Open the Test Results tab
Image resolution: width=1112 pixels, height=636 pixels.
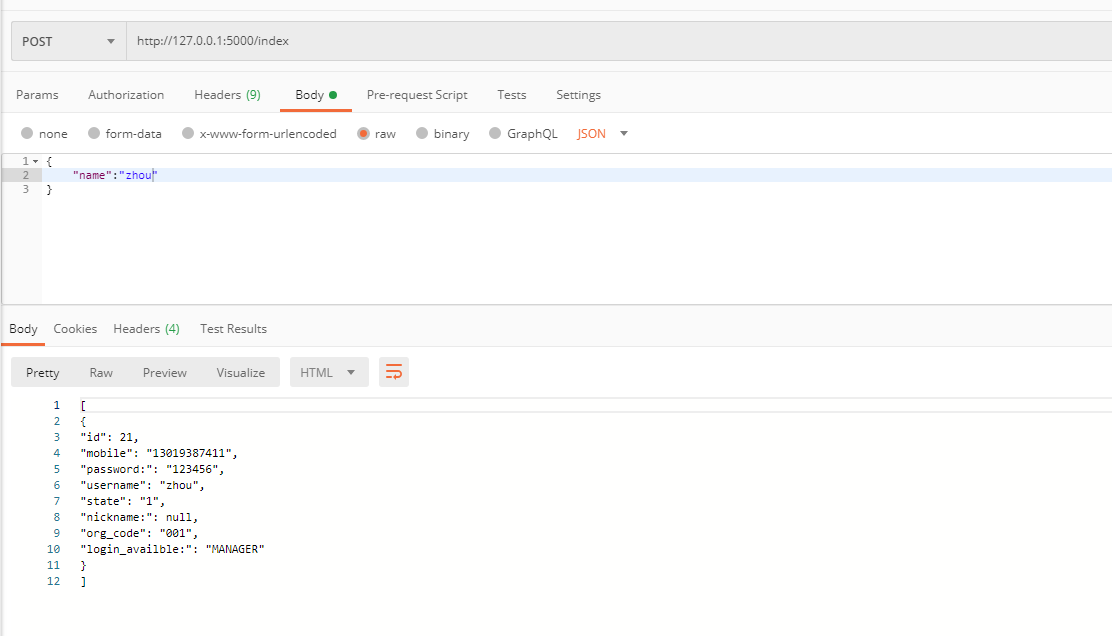pyautogui.click(x=233, y=329)
